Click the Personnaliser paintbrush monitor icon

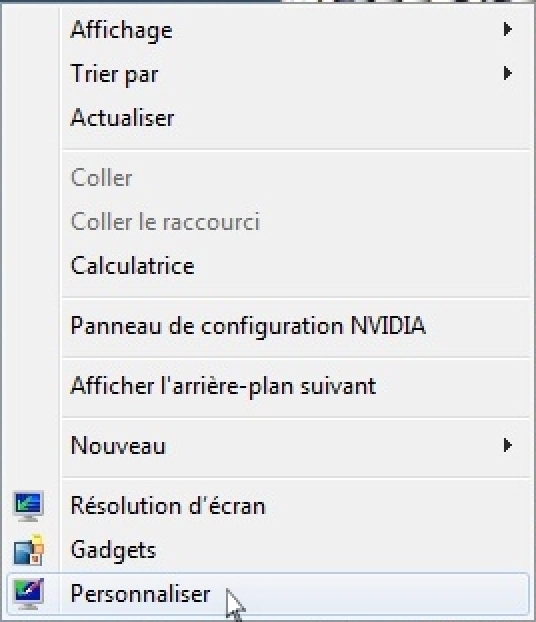point(28,594)
